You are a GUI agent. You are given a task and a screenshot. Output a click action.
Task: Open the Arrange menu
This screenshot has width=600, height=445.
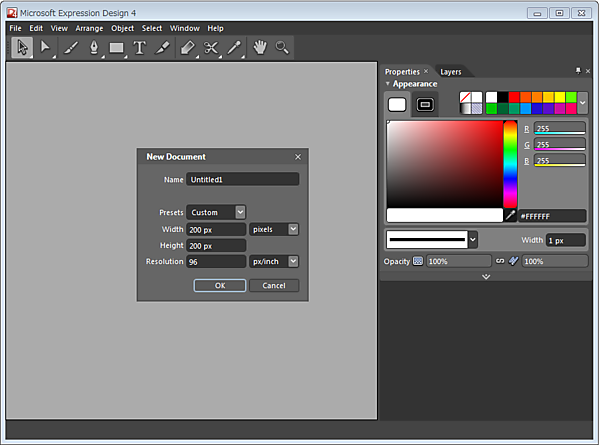89,28
